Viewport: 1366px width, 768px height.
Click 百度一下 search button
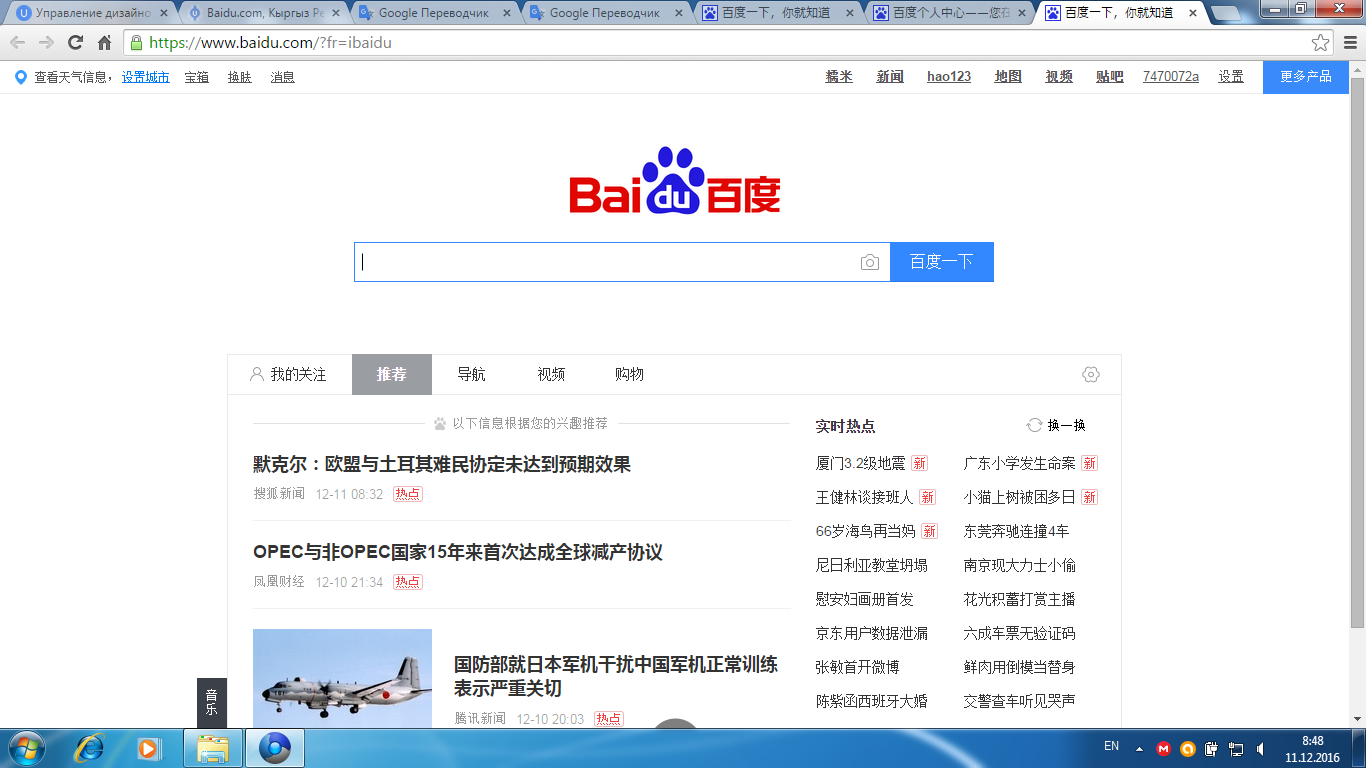click(941, 262)
